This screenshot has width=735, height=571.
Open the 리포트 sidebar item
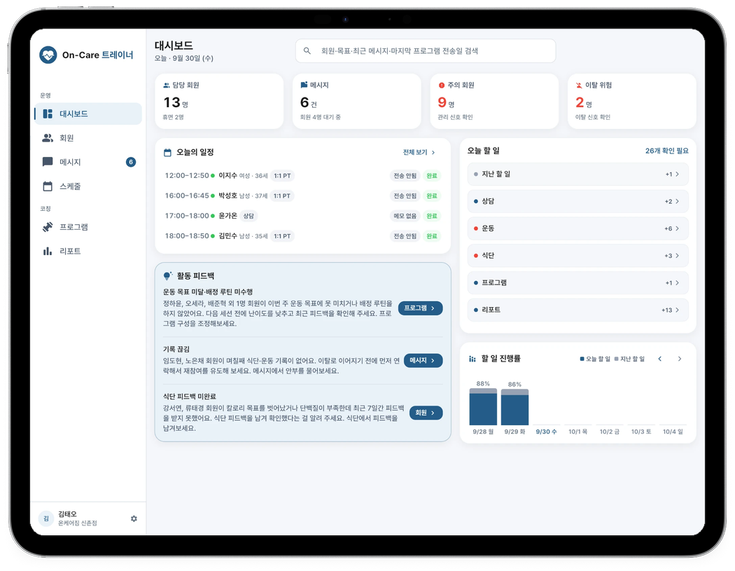88,251
